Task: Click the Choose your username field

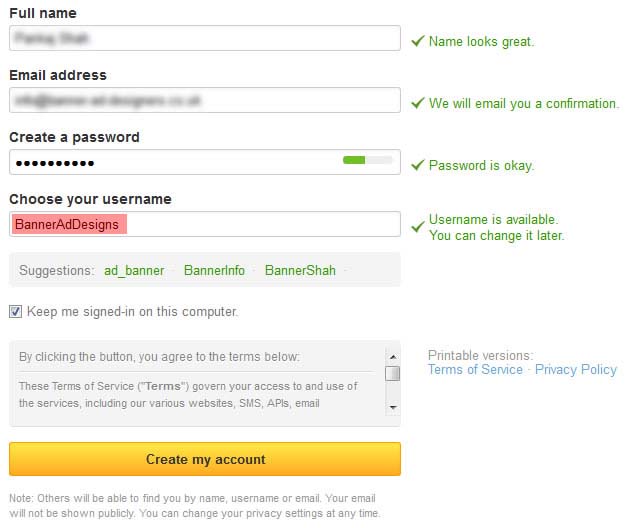Action: coord(260,225)
